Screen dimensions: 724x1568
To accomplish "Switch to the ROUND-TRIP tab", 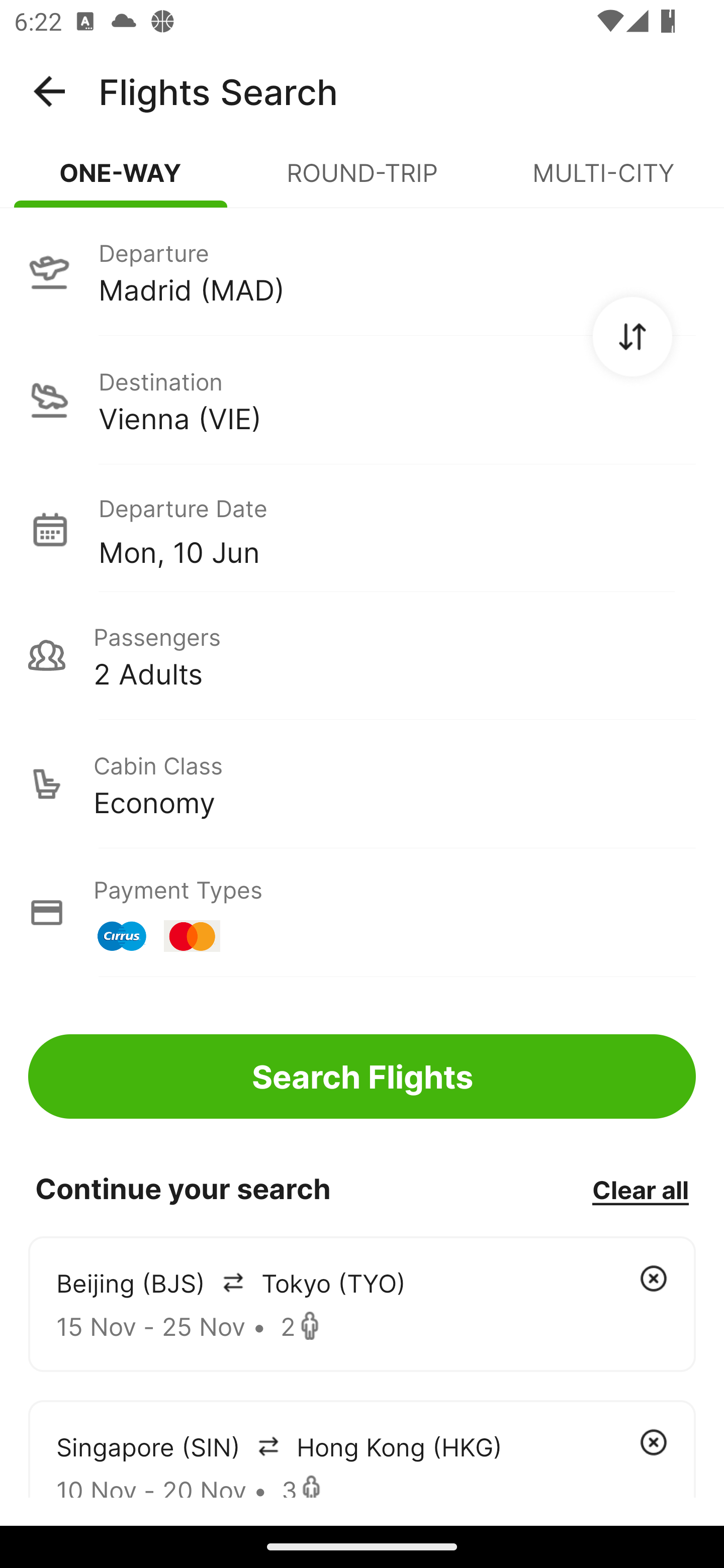I will (361, 173).
